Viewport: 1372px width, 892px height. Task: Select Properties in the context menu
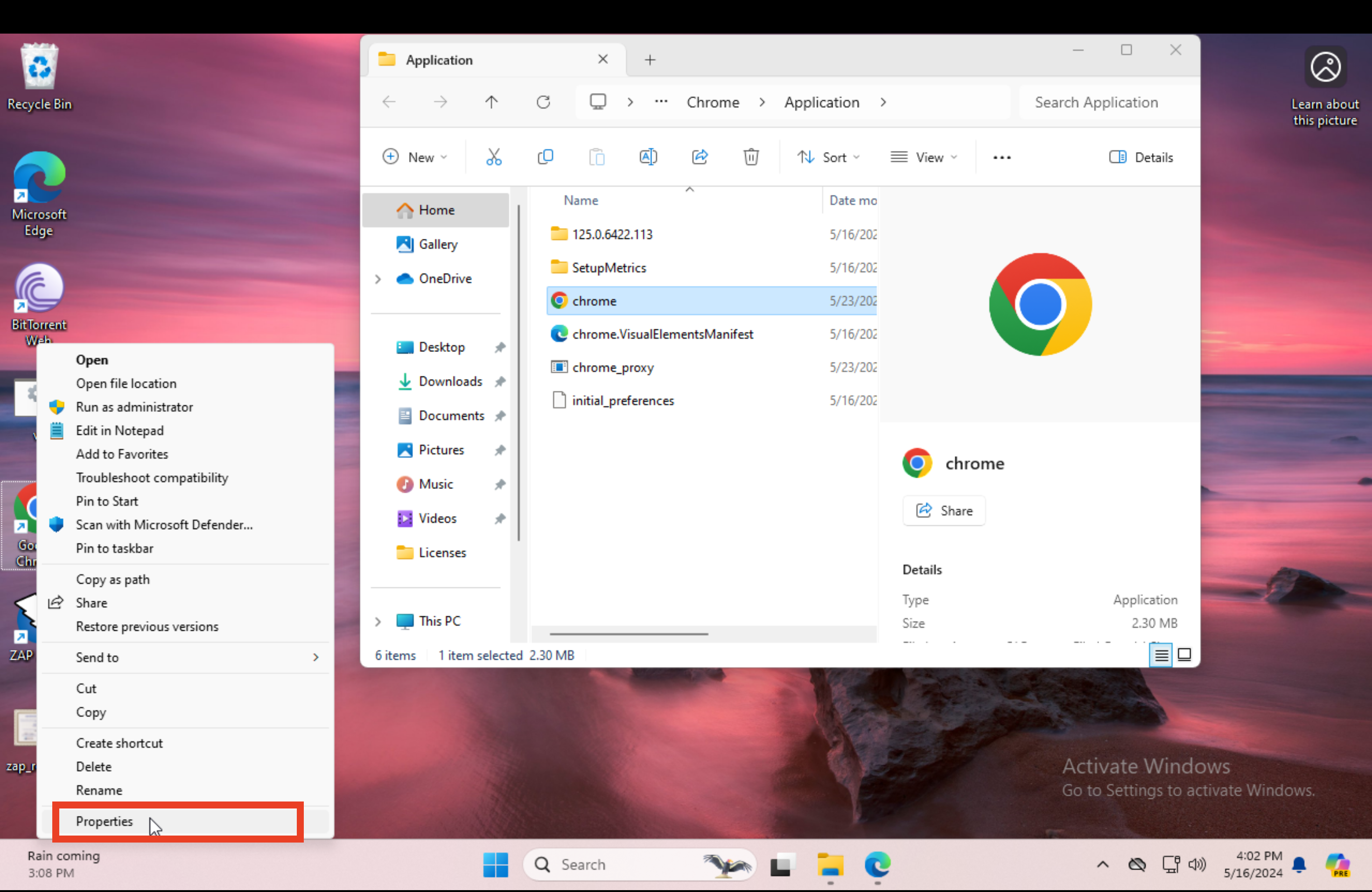(105, 821)
